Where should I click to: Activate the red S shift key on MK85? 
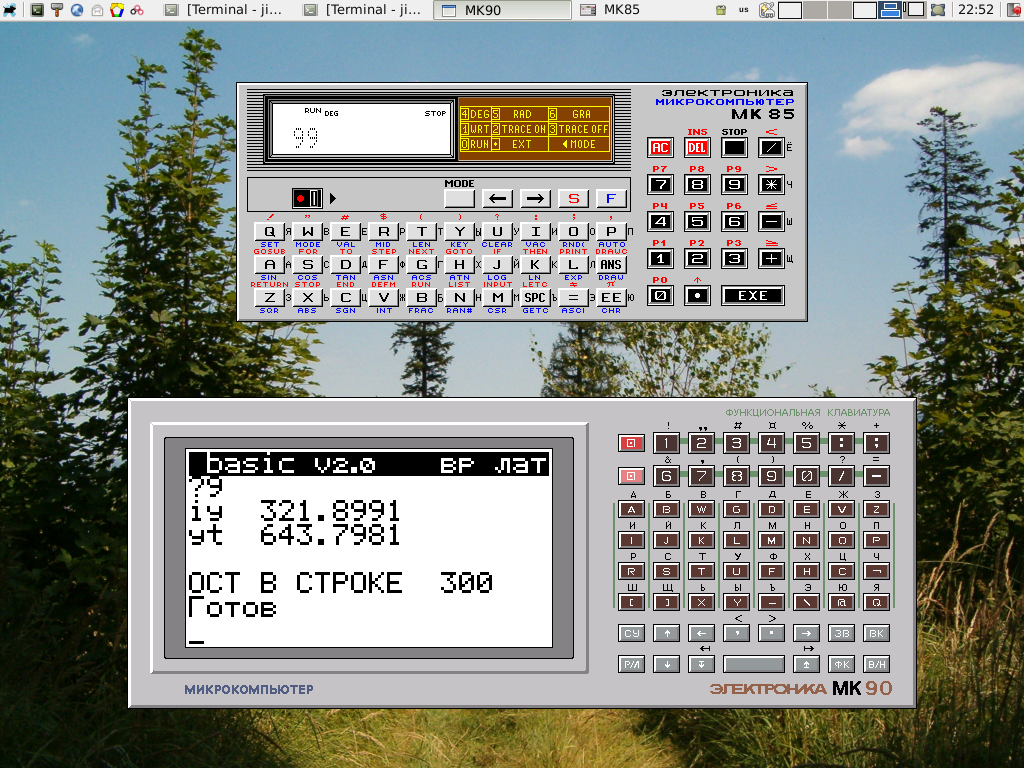point(573,199)
